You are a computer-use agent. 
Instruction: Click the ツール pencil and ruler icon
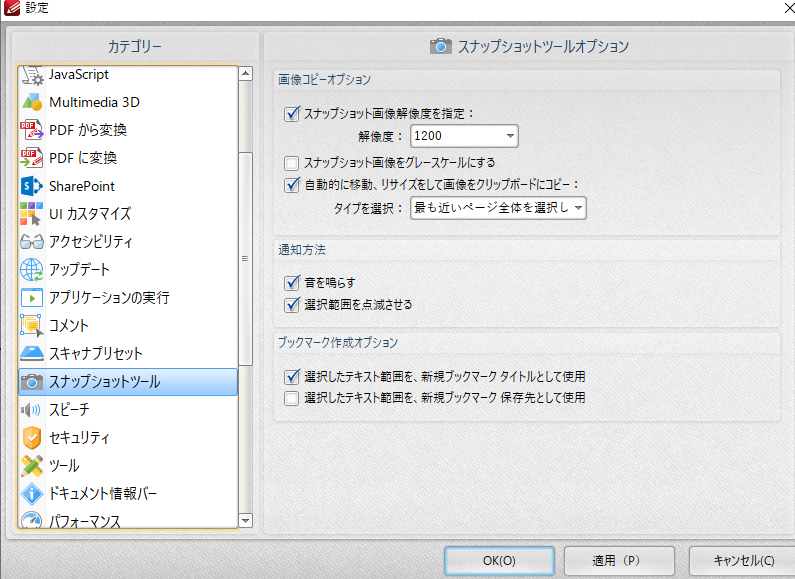tap(32, 465)
